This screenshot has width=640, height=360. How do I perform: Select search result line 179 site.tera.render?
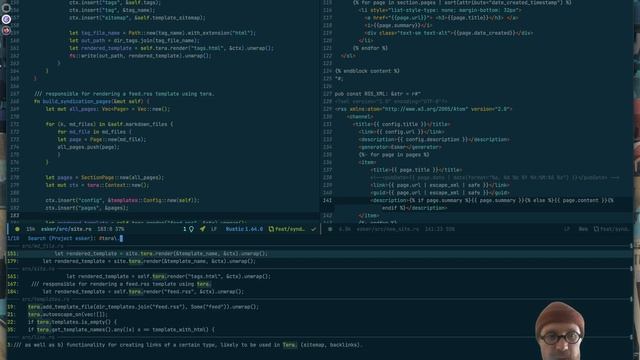tap(320, 261)
